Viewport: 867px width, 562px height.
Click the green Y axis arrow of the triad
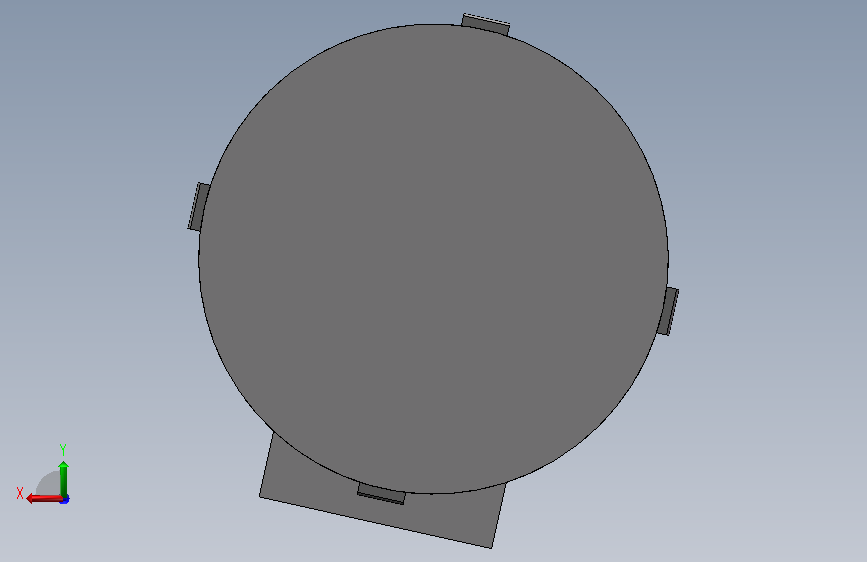click(64, 479)
